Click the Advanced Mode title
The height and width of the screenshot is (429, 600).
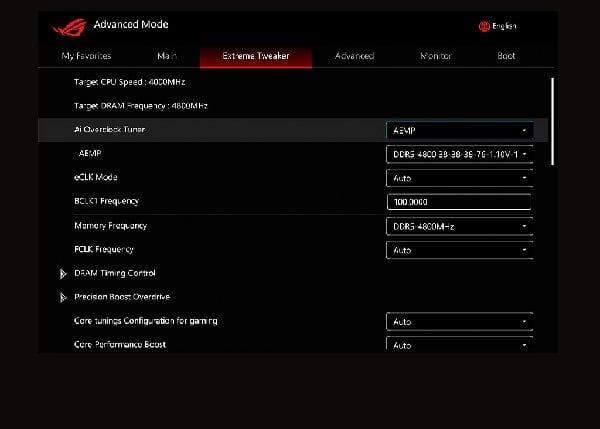coord(131,24)
